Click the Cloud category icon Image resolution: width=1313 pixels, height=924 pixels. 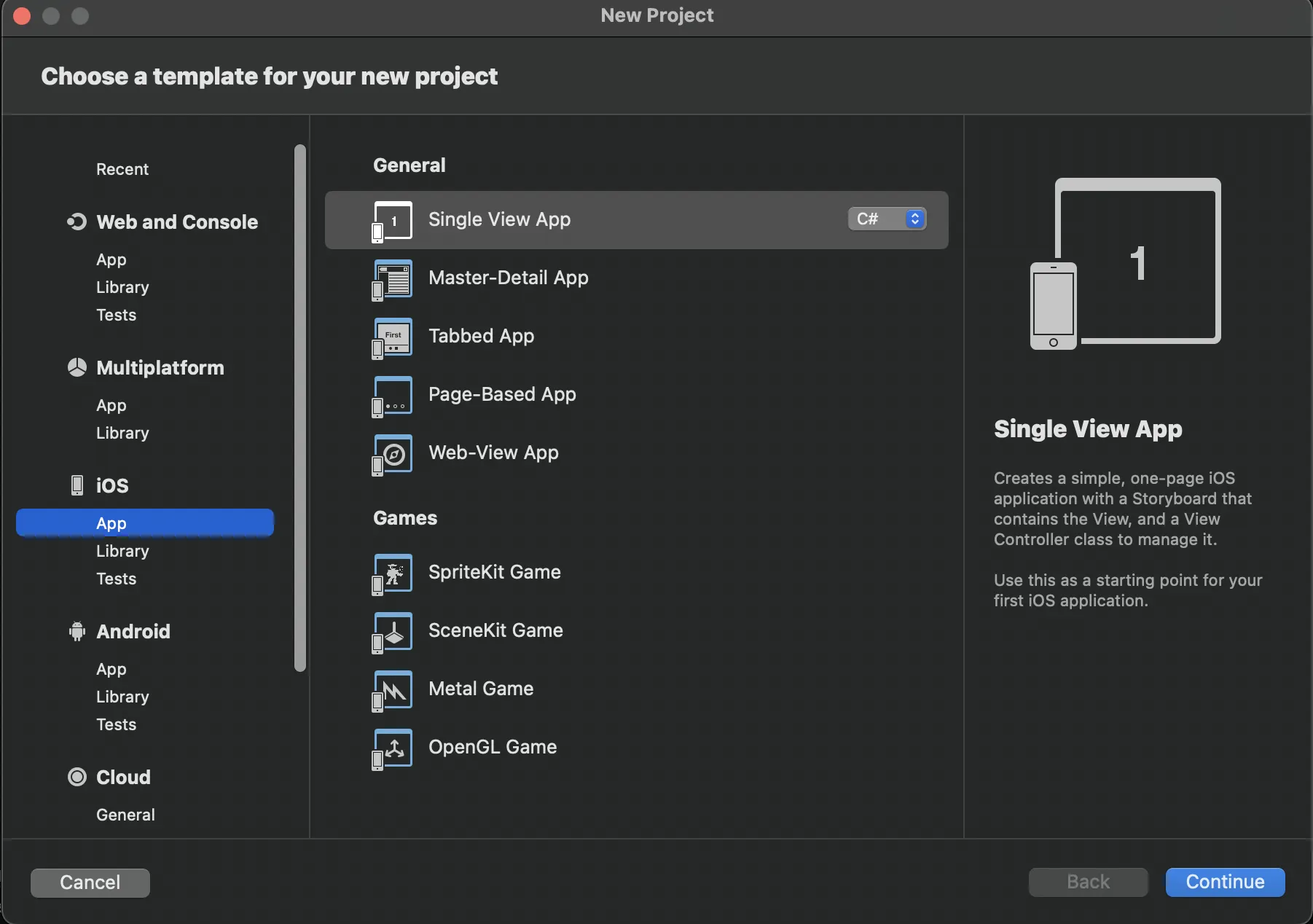77,777
